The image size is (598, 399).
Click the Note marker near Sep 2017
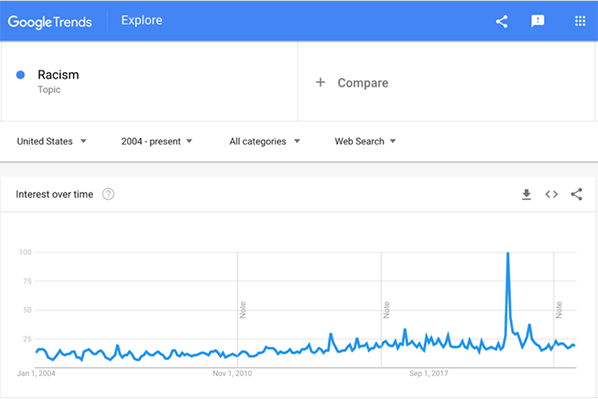[x=386, y=310]
